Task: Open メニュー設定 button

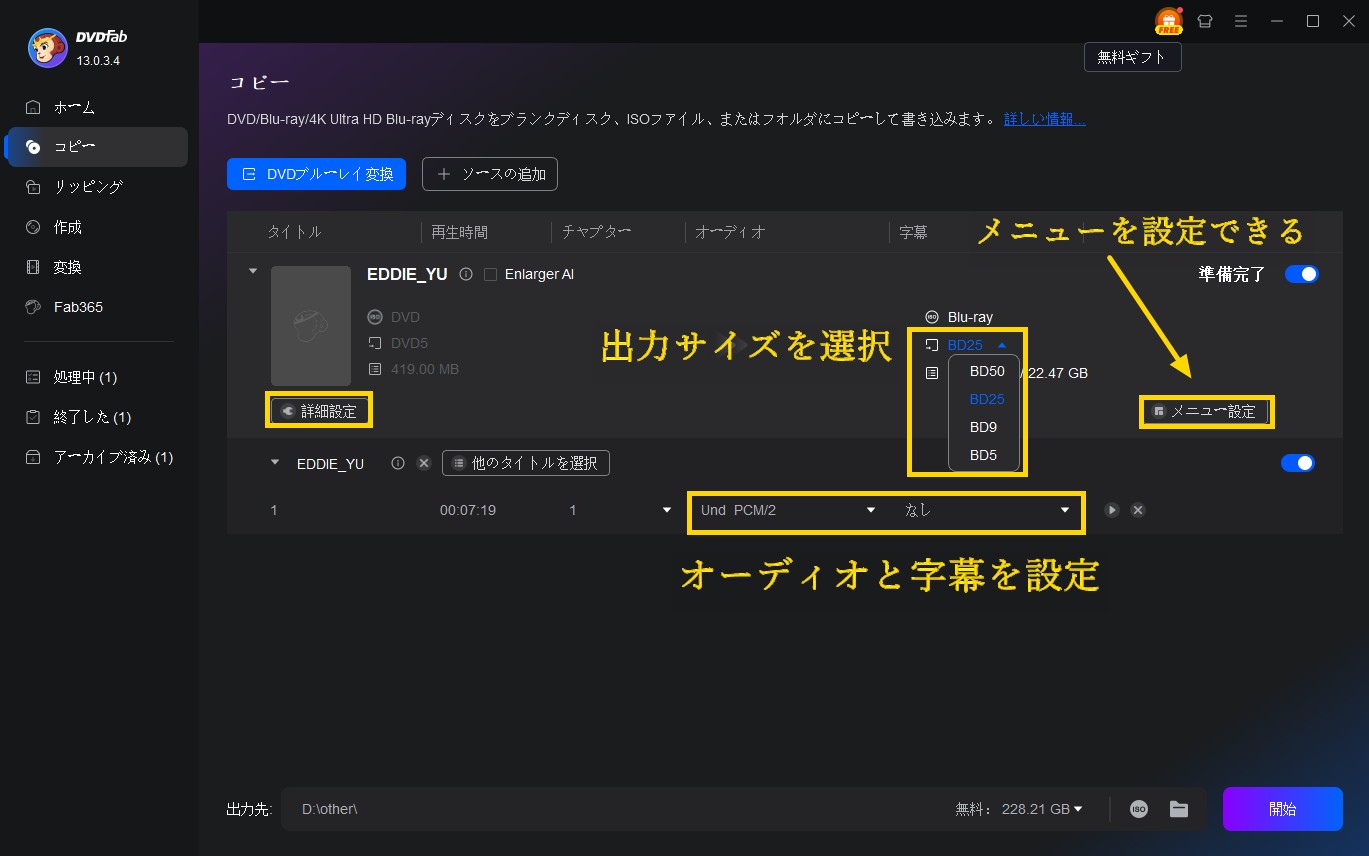Action: click(1205, 411)
